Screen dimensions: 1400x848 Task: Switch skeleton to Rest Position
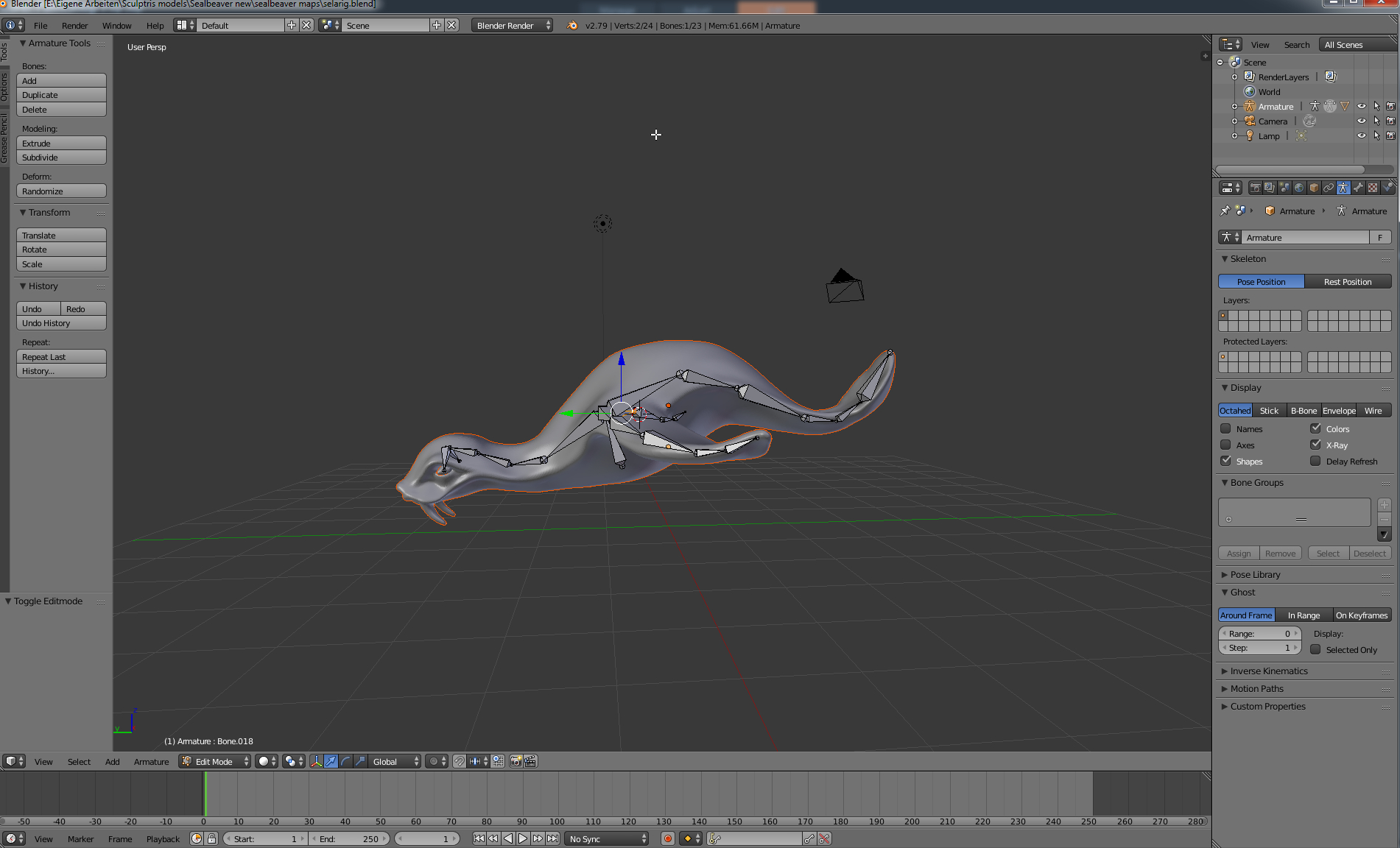coord(1348,282)
